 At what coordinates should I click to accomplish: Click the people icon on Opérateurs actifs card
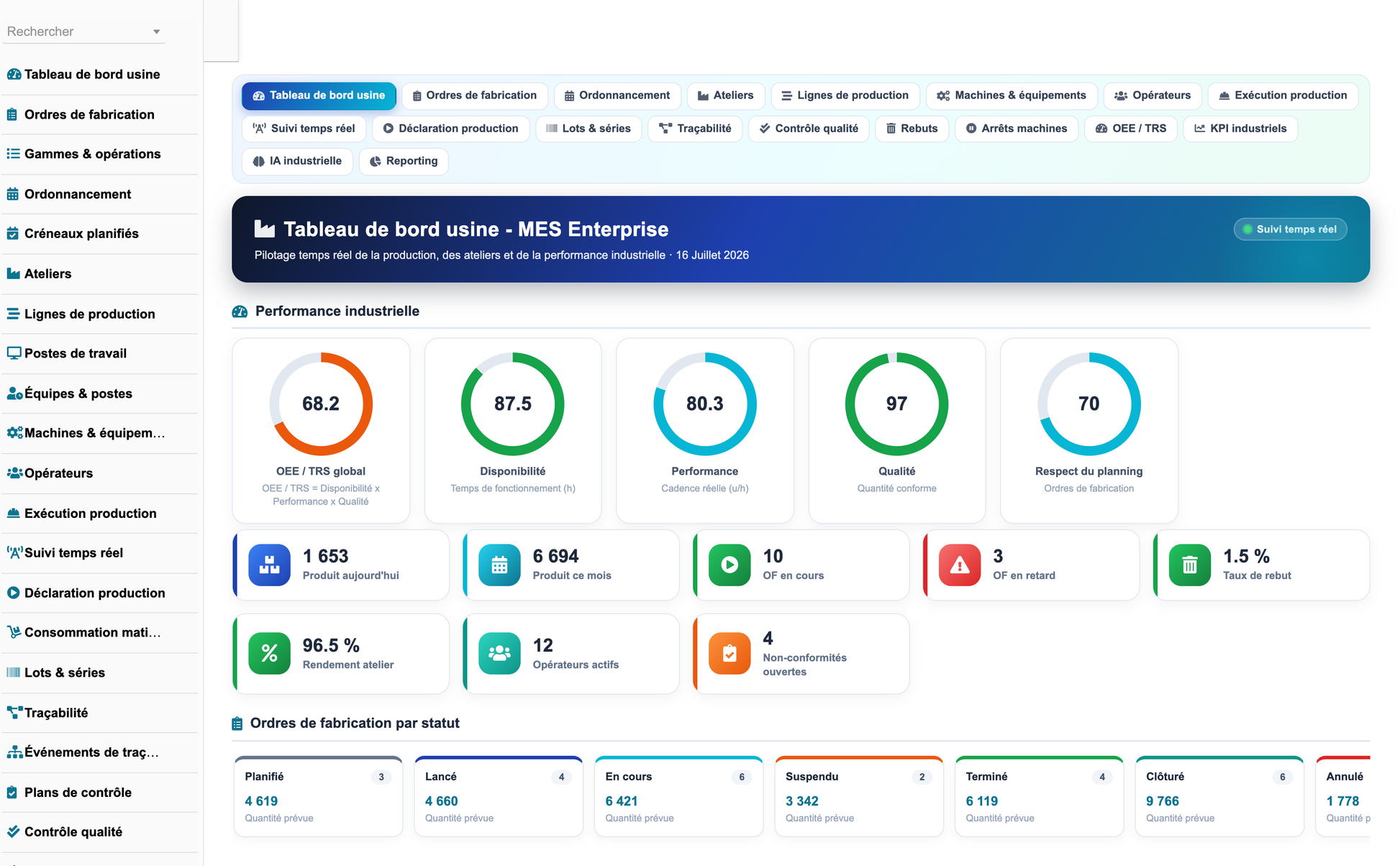499,653
